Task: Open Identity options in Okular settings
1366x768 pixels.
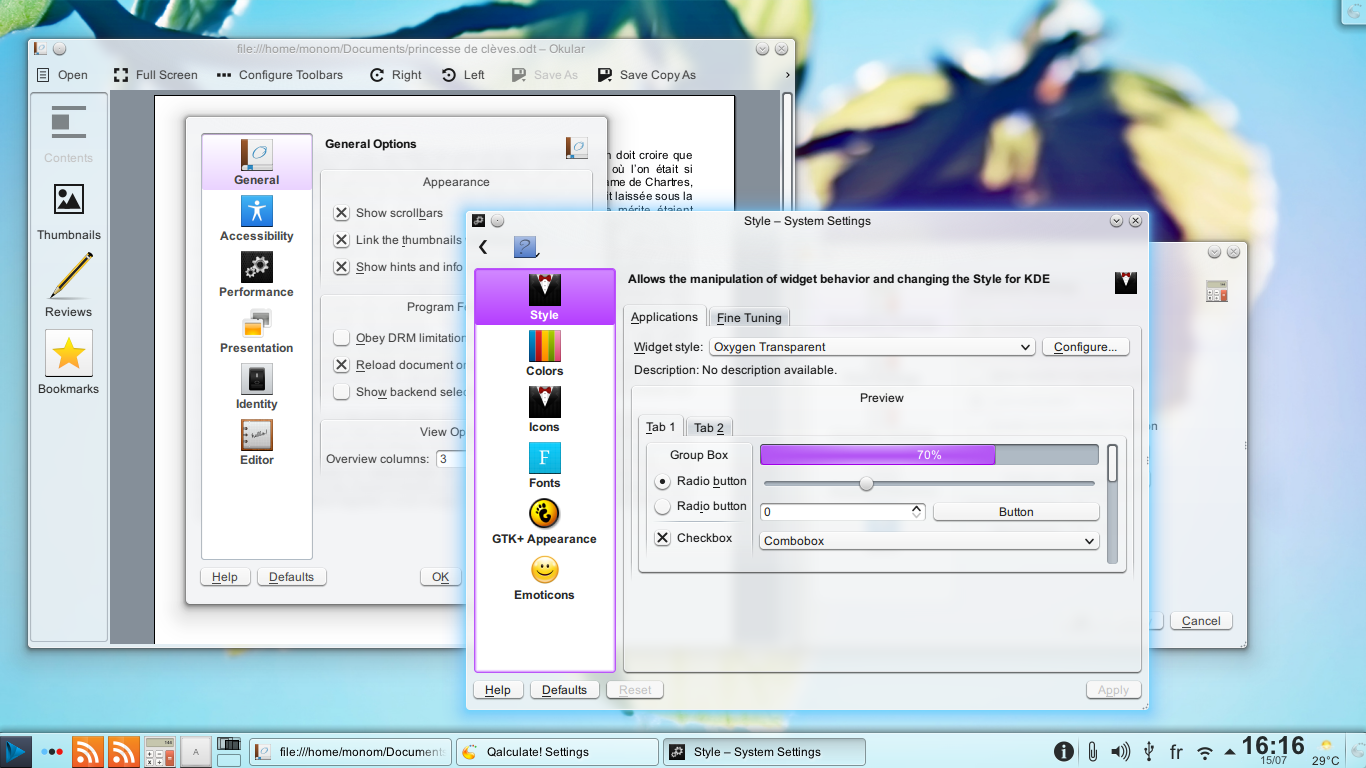Action: point(257,386)
